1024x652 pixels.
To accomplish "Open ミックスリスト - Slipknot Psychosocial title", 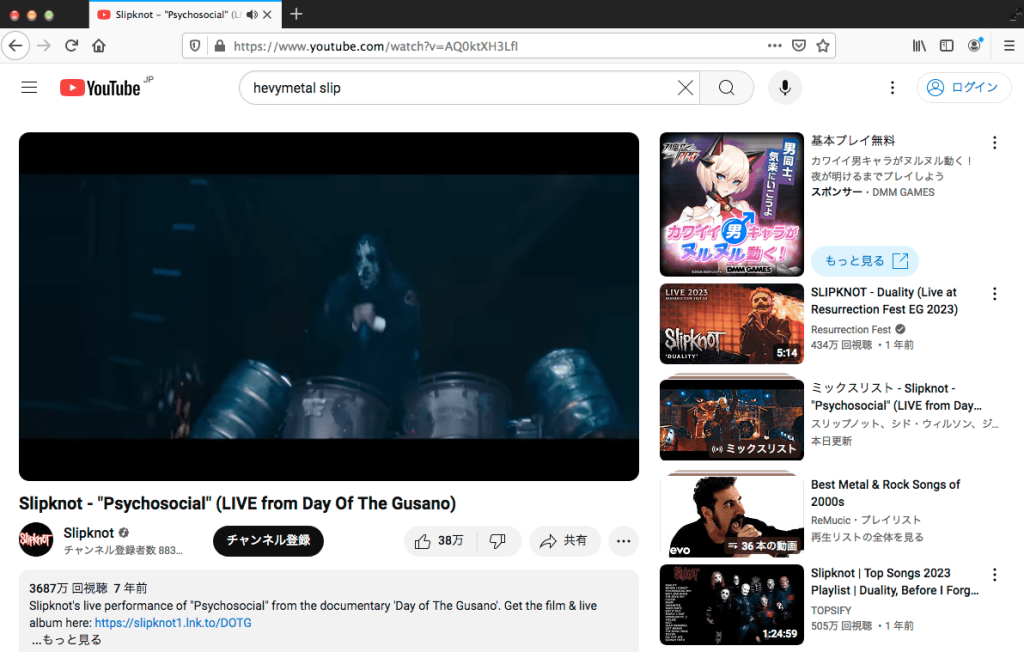I will click(896, 397).
